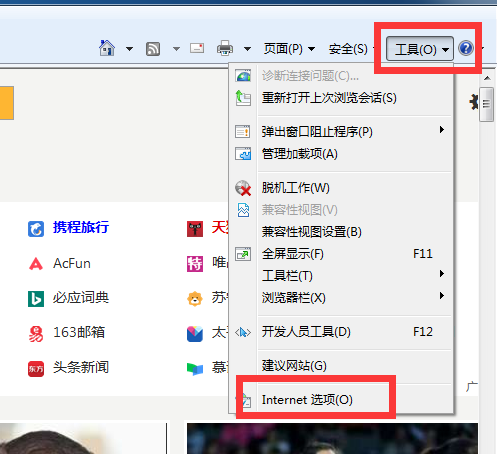This screenshot has width=497, height=454.
Task: Click the Print icon
Action: coord(225,48)
